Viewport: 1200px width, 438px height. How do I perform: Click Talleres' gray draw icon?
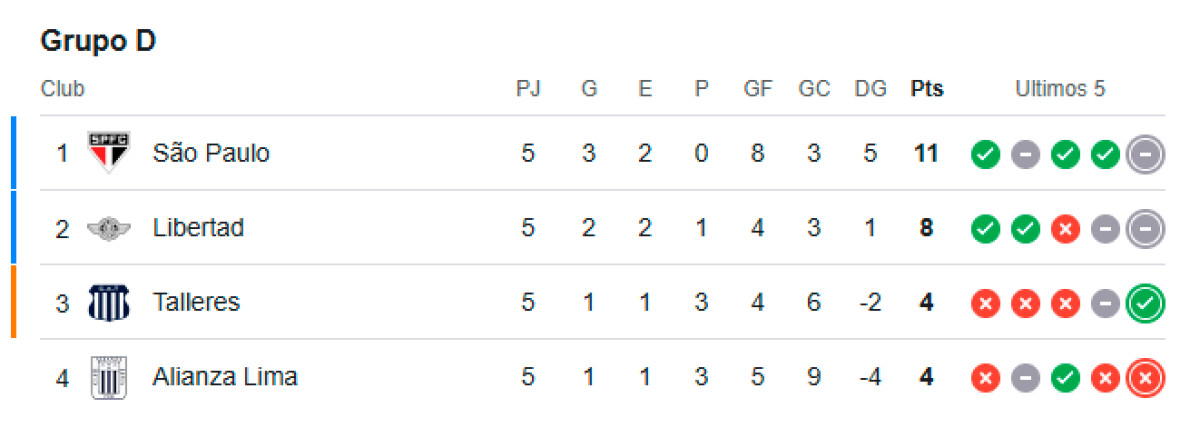click(1105, 303)
